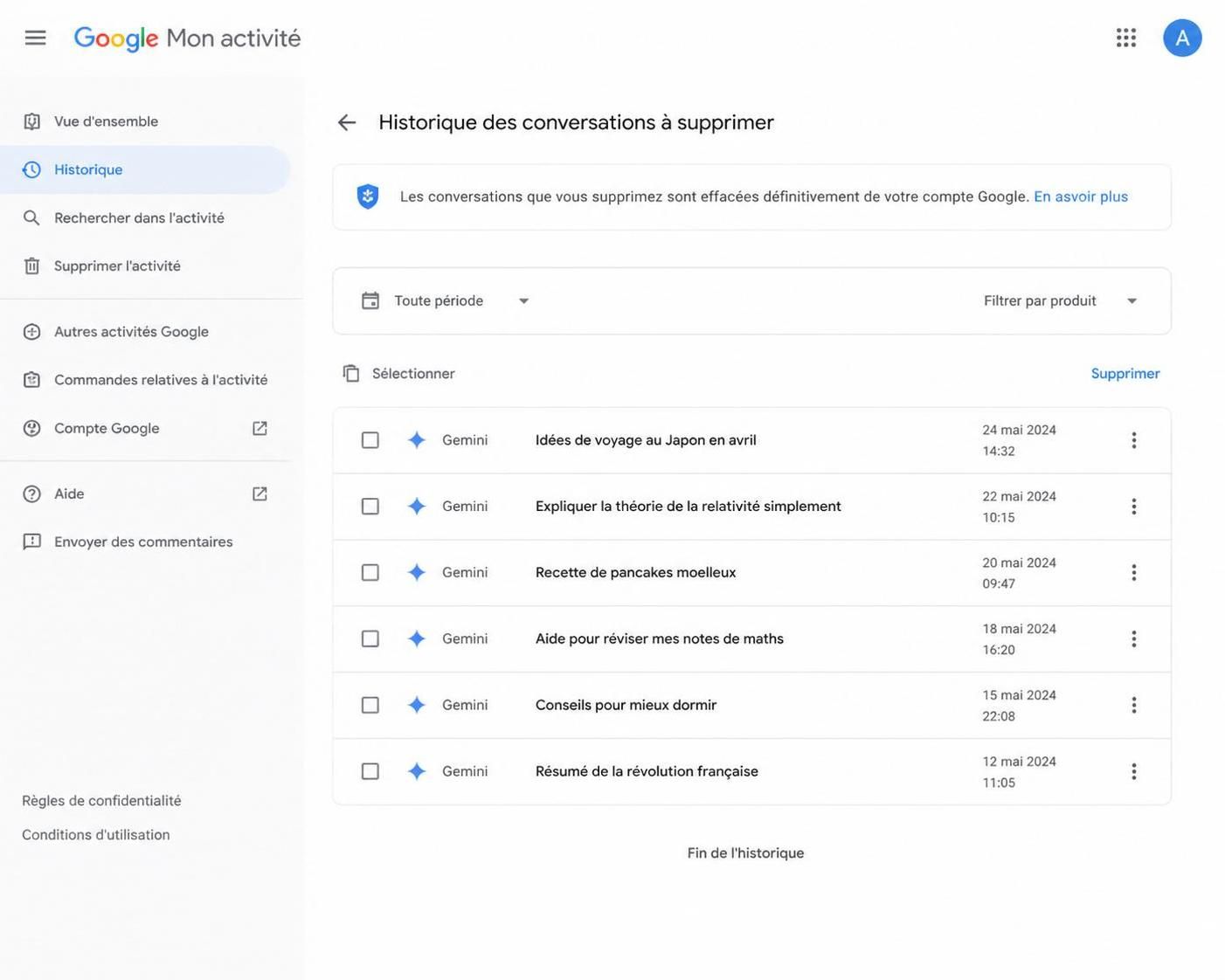Click the date 15 mai 2024 22:08
Image resolution: width=1225 pixels, height=980 pixels.
point(1019,705)
